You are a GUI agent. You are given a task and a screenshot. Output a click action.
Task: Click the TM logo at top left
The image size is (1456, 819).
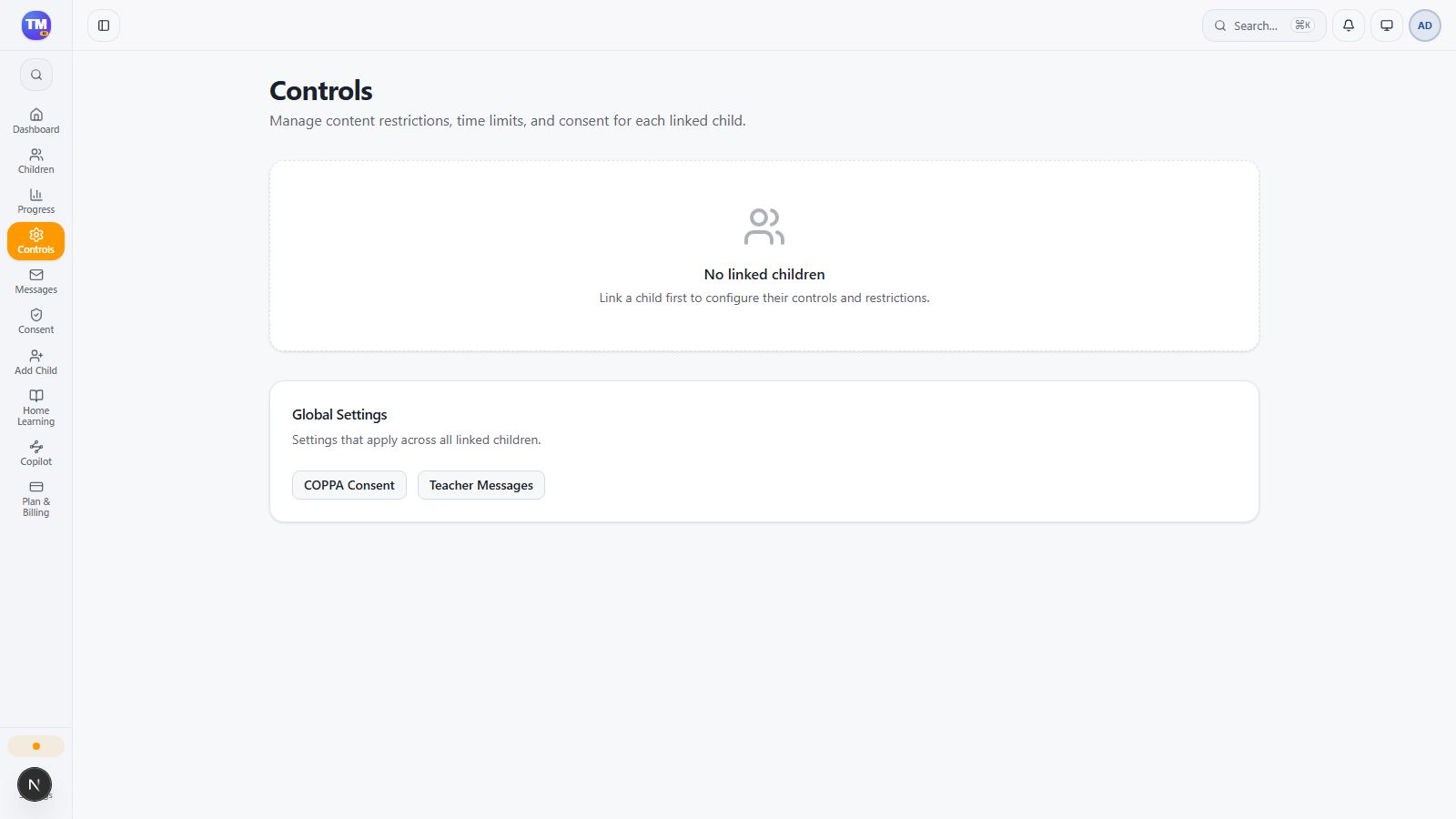[36, 25]
